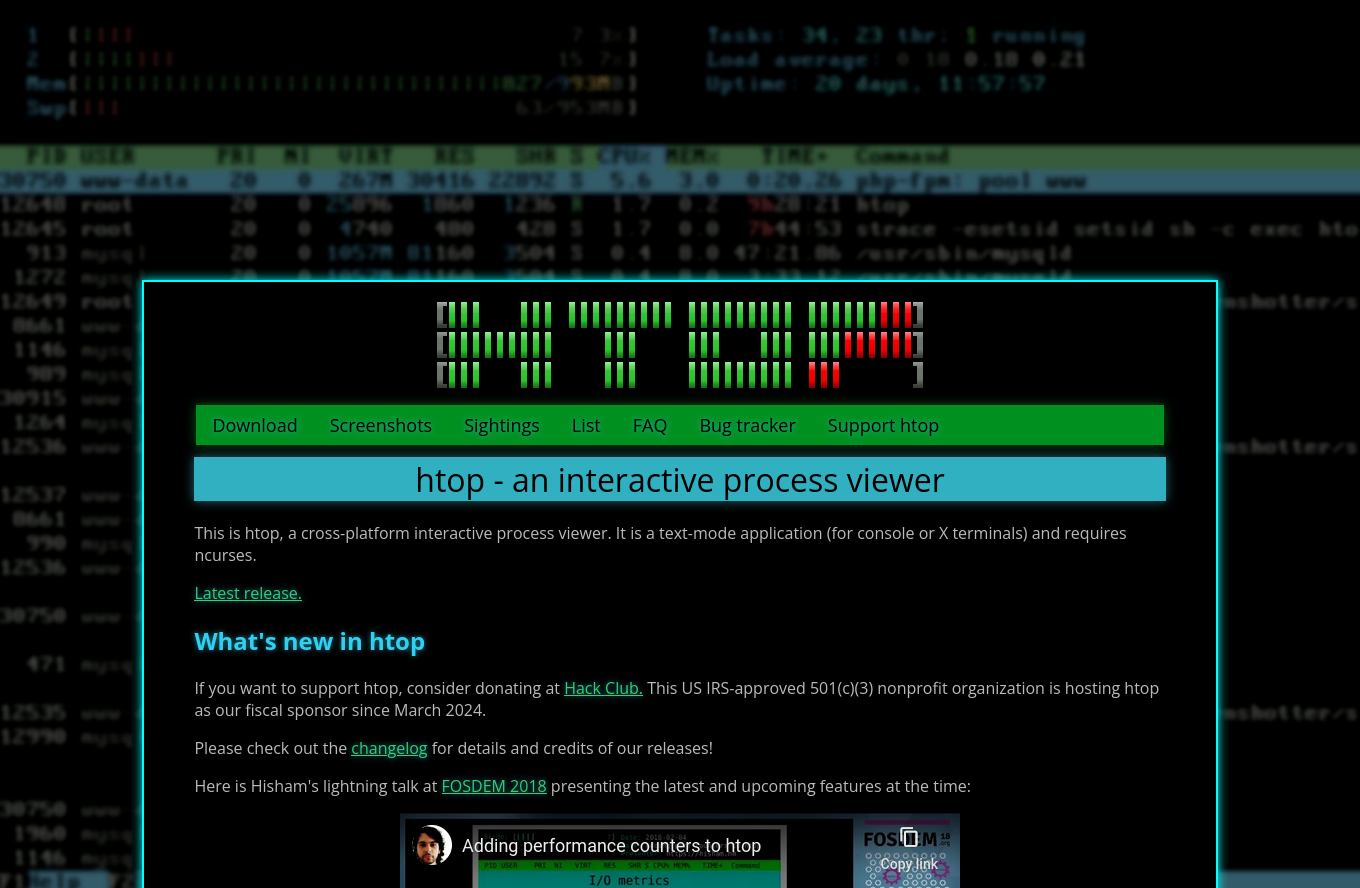Open the Support htop page
Viewport: 1360px width, 888px height.
click(883, 425)
